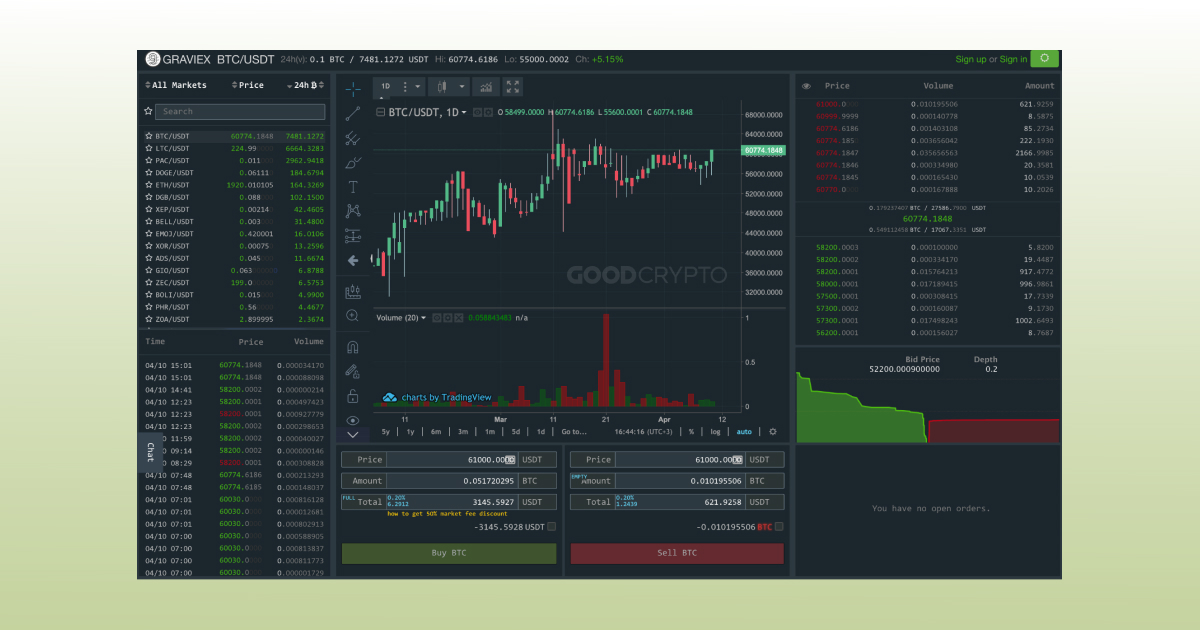1200x630 pixels.
Task: Click the Sign up link
Action: (x=970, y=59)
